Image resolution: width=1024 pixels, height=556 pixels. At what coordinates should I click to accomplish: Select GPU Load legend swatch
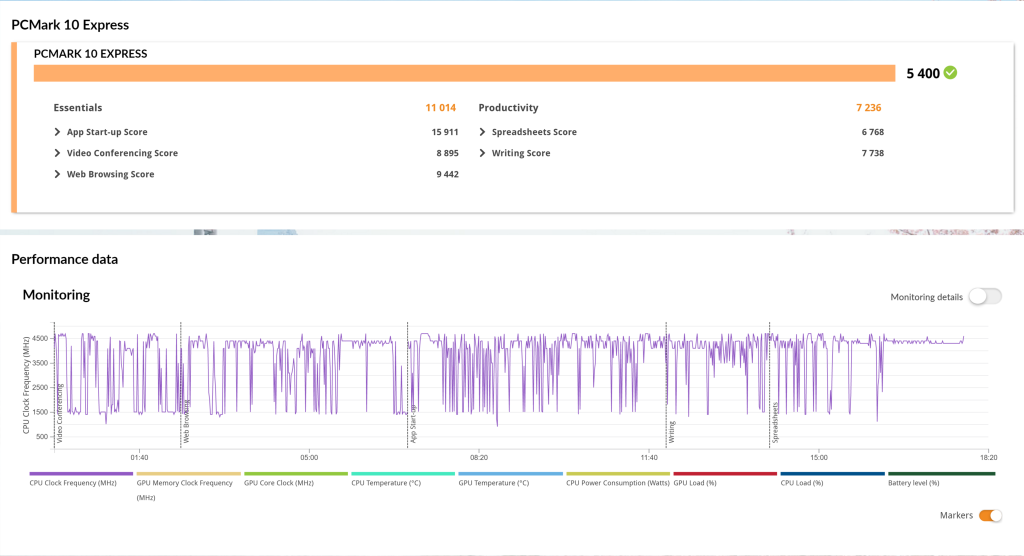725,474
